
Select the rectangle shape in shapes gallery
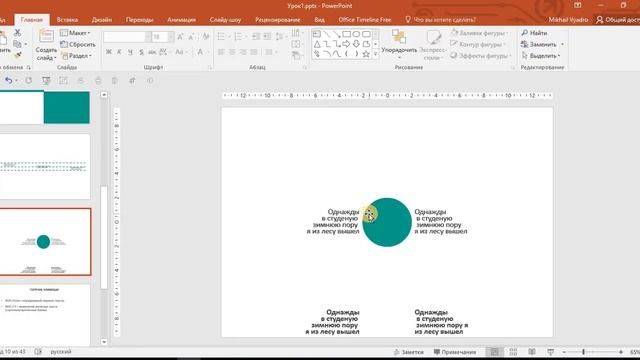pos(347,34)
